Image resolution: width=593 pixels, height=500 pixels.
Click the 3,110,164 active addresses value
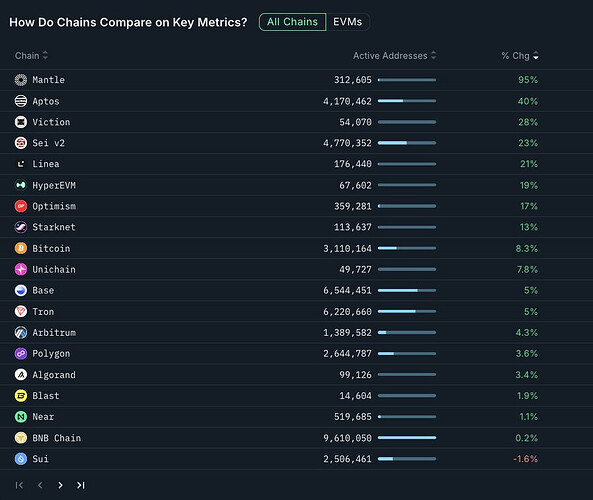(347, 248)
